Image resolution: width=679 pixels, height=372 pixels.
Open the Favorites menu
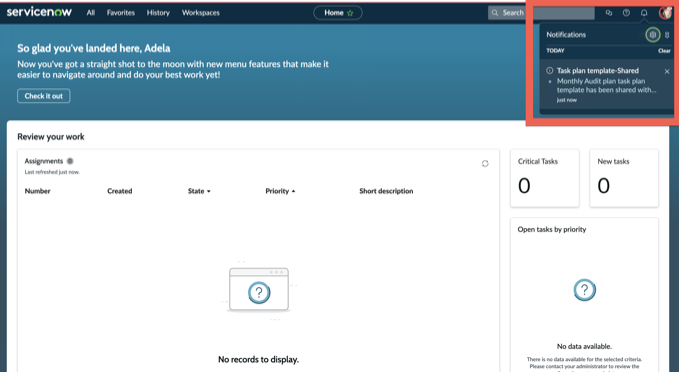click(x=121, y=13)
